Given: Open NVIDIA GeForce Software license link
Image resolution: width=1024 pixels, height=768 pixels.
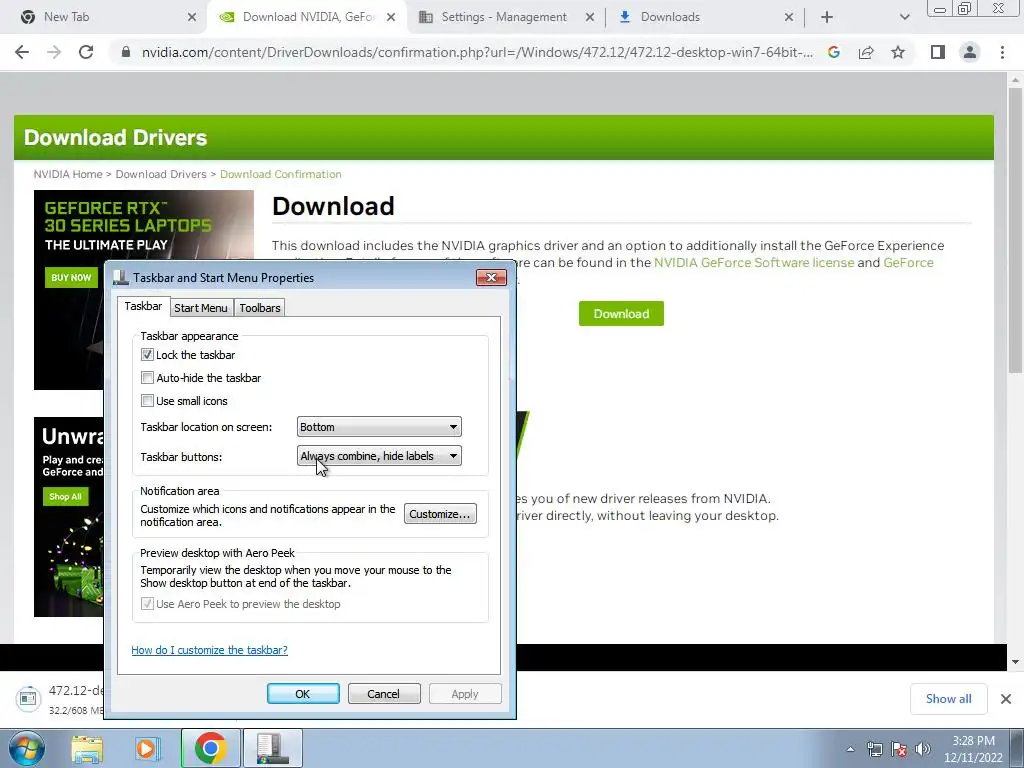Looking at the screenshot, I should 754,263.
